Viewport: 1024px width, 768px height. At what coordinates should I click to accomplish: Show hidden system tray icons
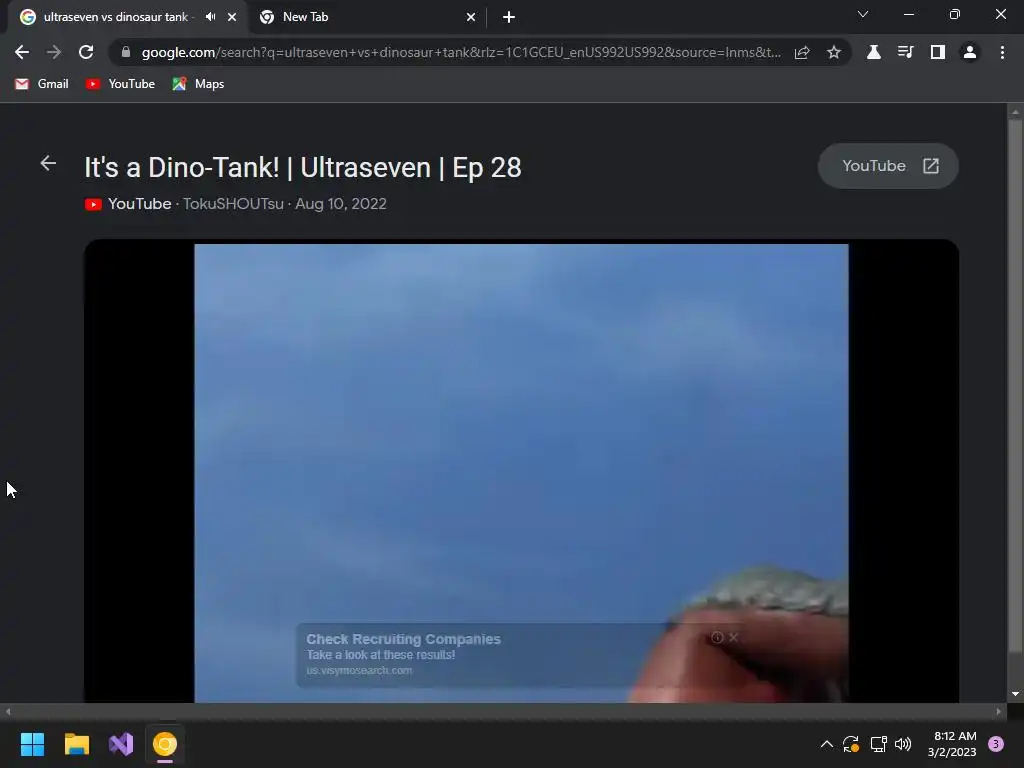(x=827, y=744)
